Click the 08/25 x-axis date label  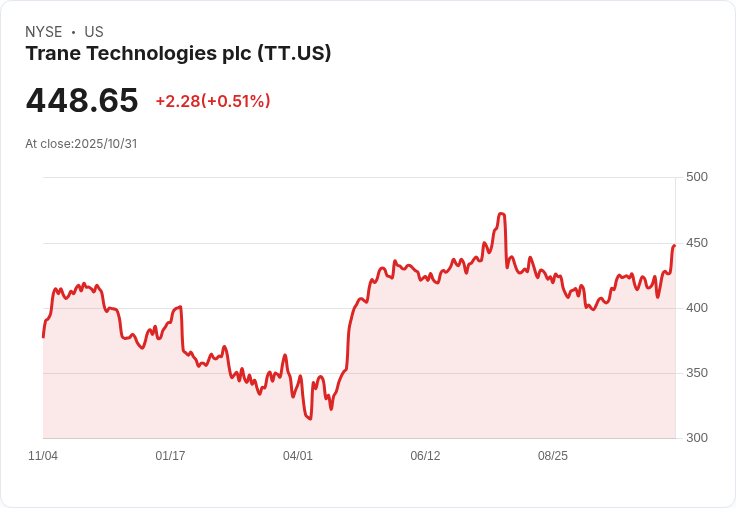pyautogui.click(x=552, y=456)
